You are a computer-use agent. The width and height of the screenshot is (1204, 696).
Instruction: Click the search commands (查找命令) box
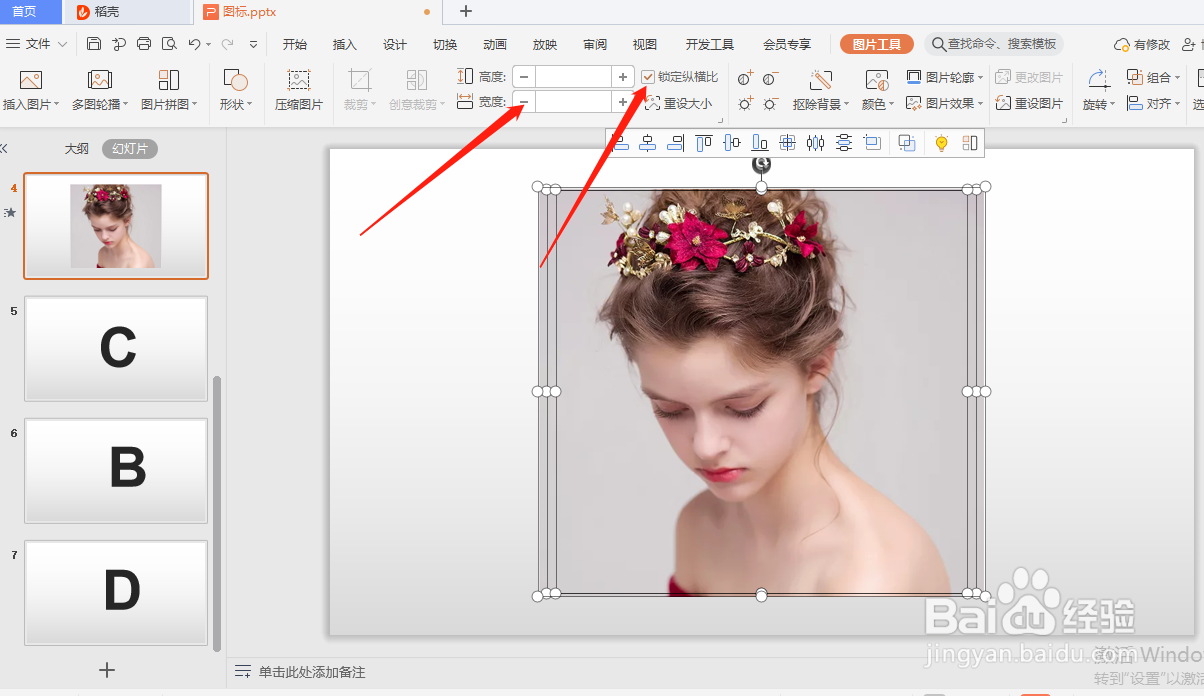(994, 44)
